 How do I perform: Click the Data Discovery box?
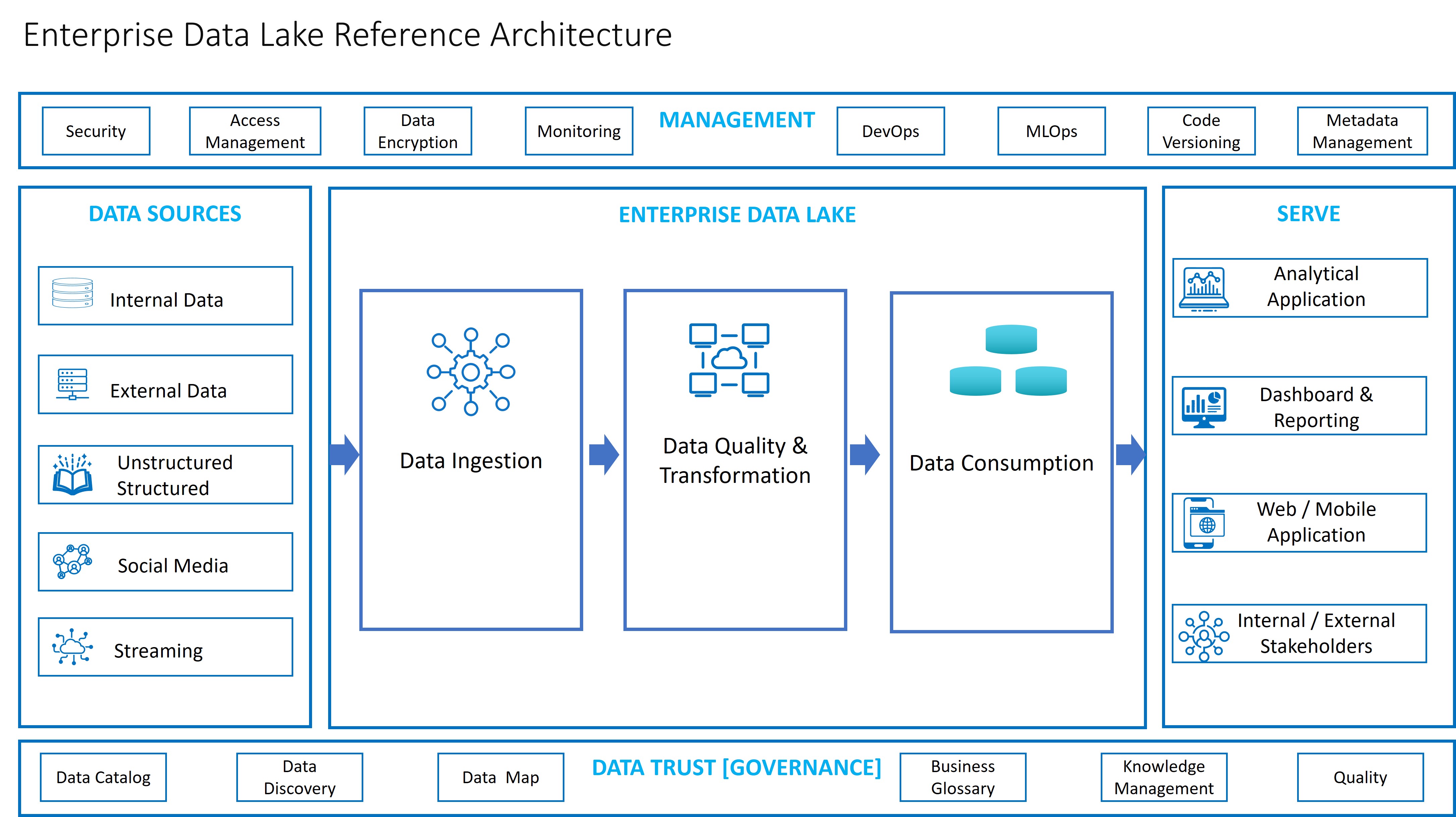(x=300, y=777)
